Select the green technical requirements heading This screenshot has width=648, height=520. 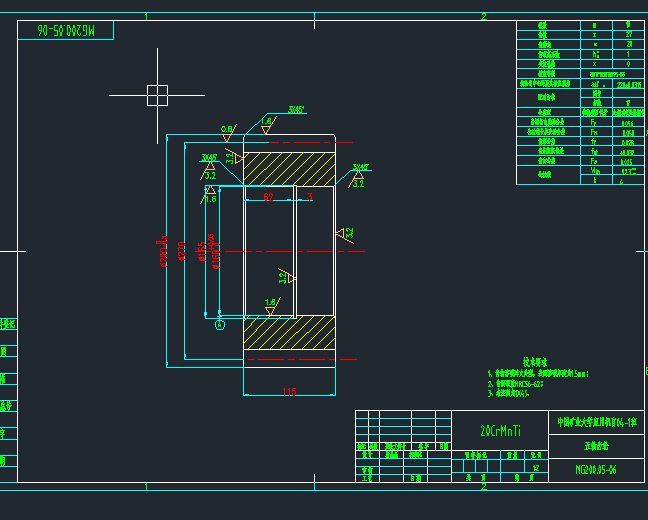535,363
